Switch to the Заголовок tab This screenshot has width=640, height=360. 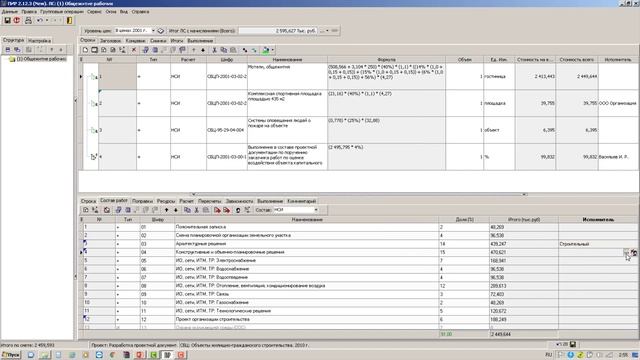click(x=110, y=41)
